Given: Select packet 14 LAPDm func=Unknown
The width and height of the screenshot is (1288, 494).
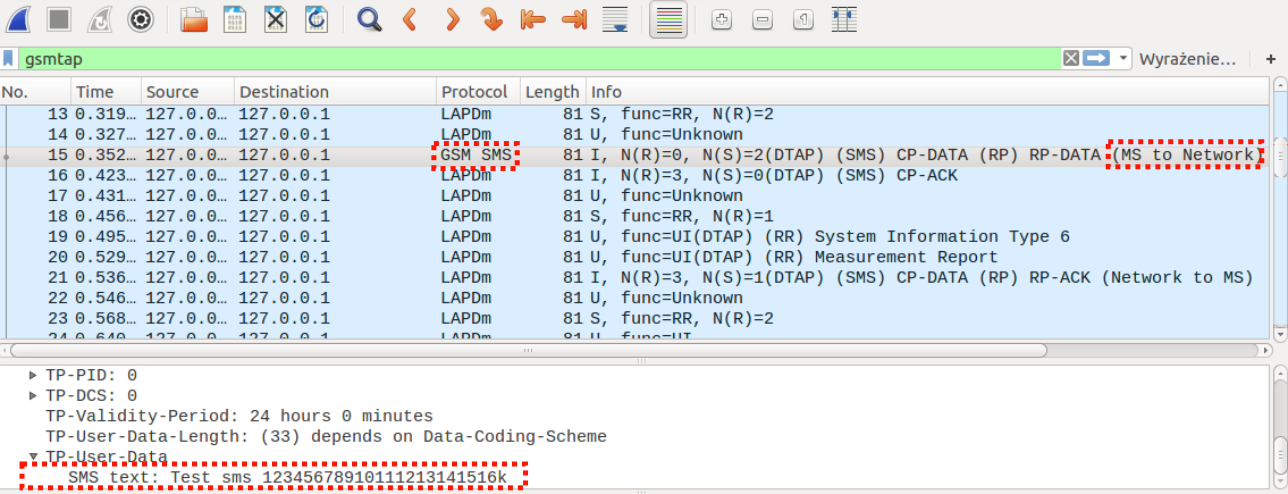Looking at the screenshot, I should pos(635,134).
